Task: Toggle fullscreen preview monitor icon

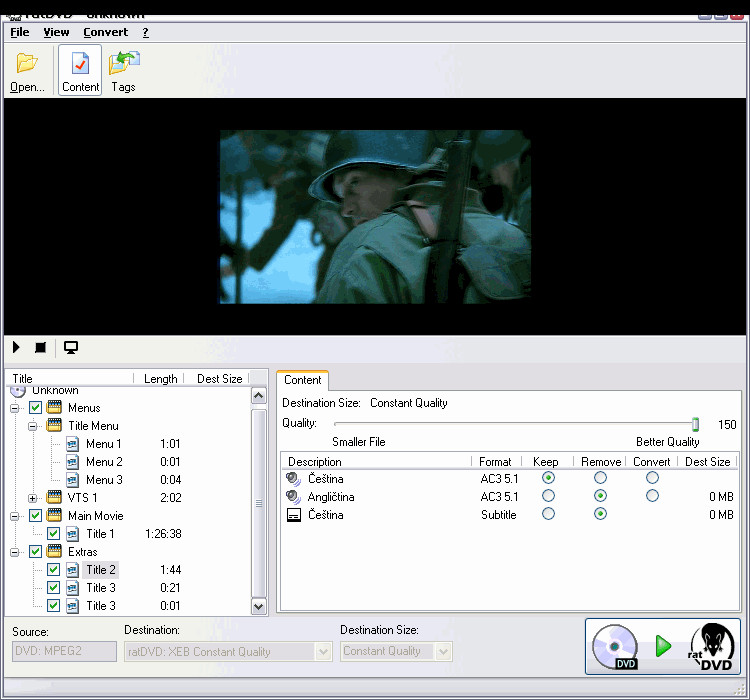Action: click(x=71, y=348)
